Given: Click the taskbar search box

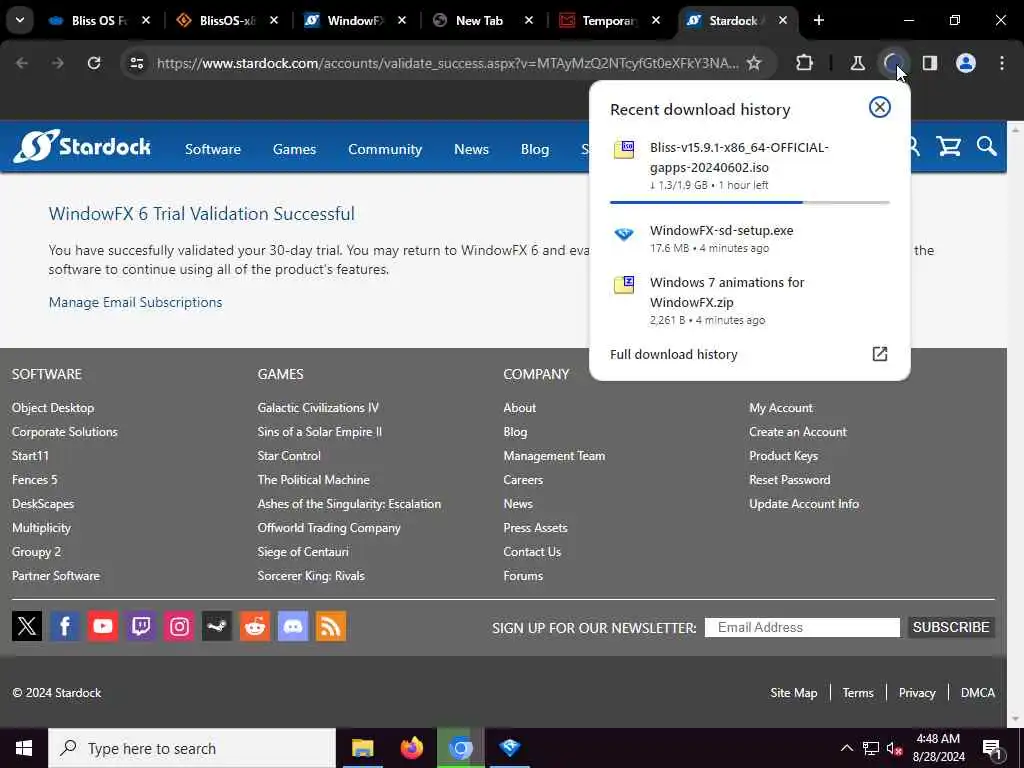Looking at the screenshot, I should pyautogui.click(x=192, y=748).
